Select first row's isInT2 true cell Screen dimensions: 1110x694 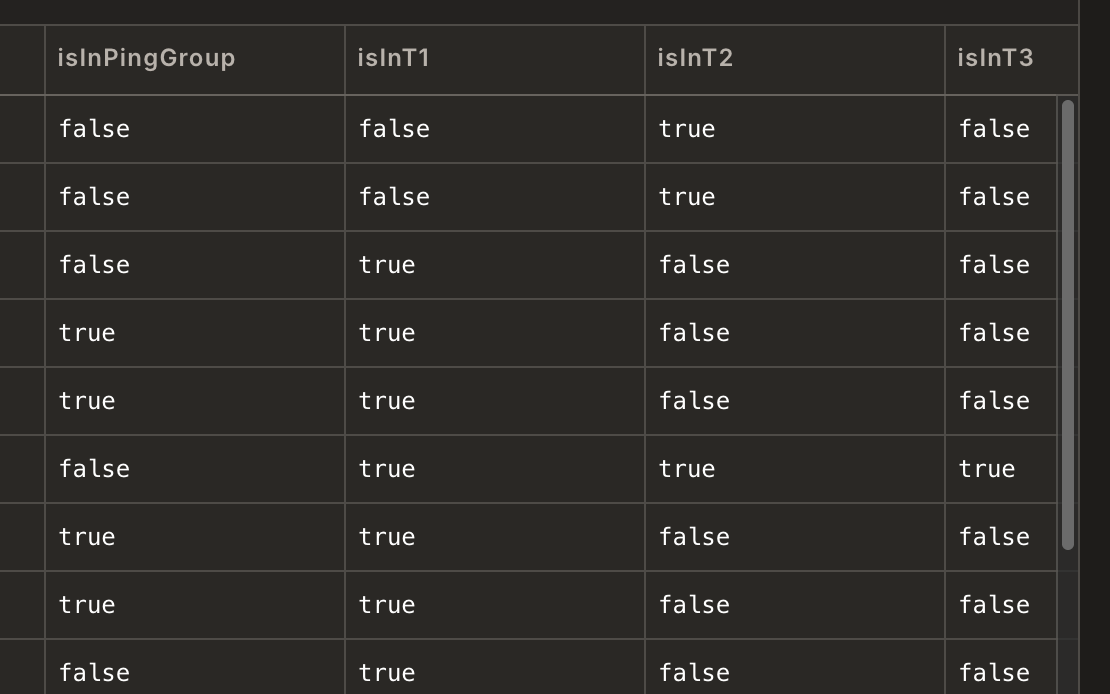point(687,129)
